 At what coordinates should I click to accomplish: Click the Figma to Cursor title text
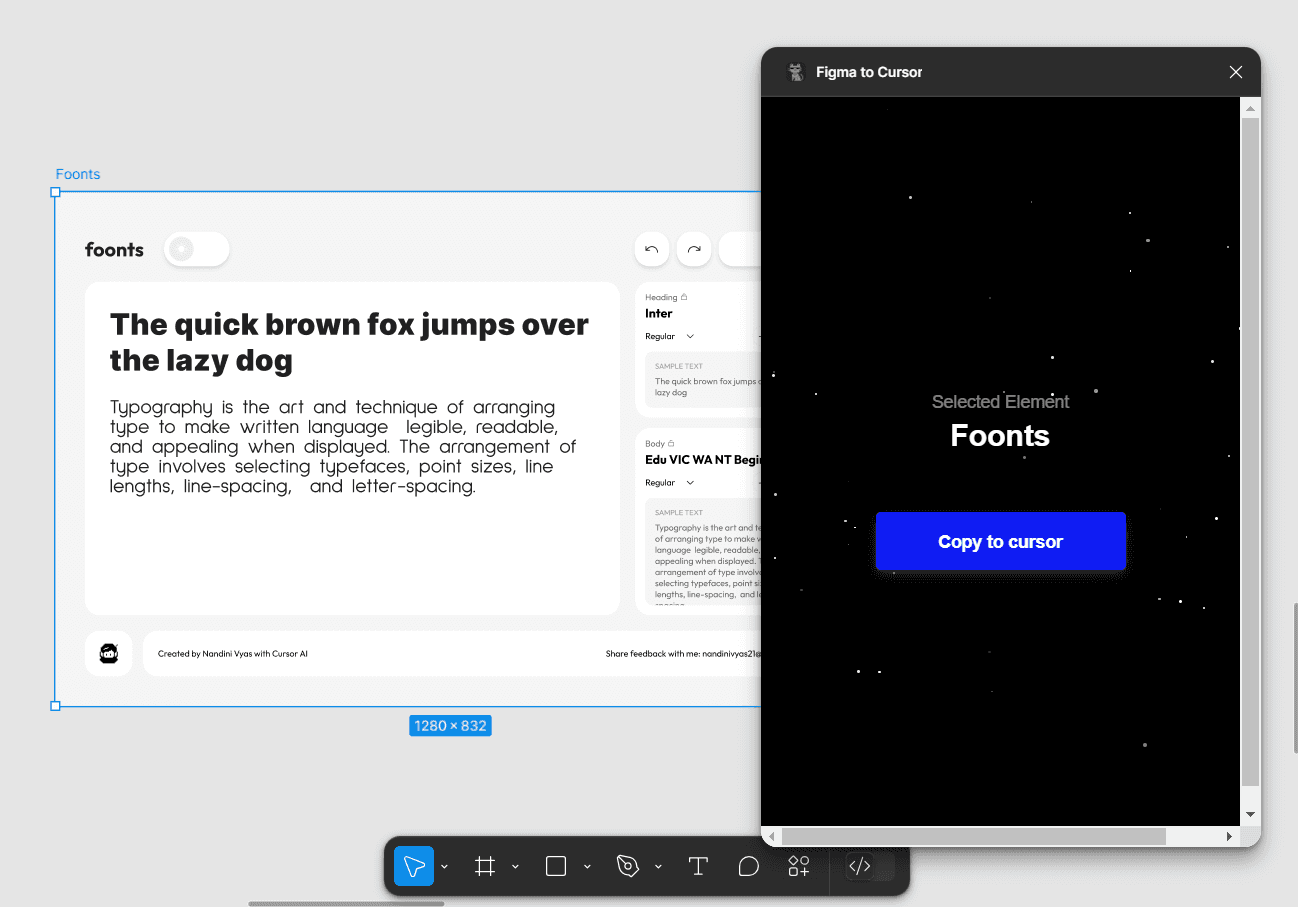coord(869,72)
